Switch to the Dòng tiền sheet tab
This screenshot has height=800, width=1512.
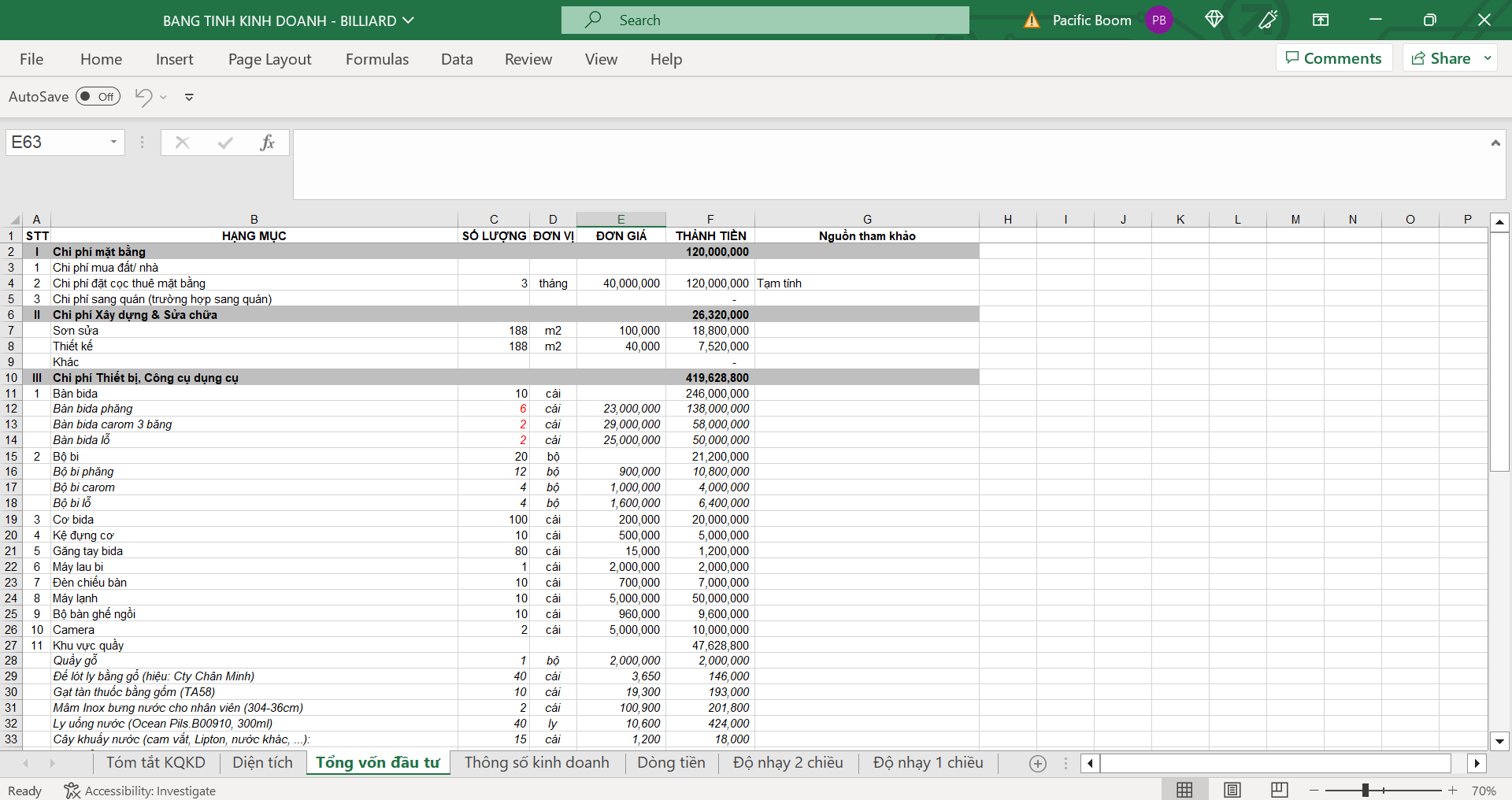pyautogui.click(x=671, y=762)
